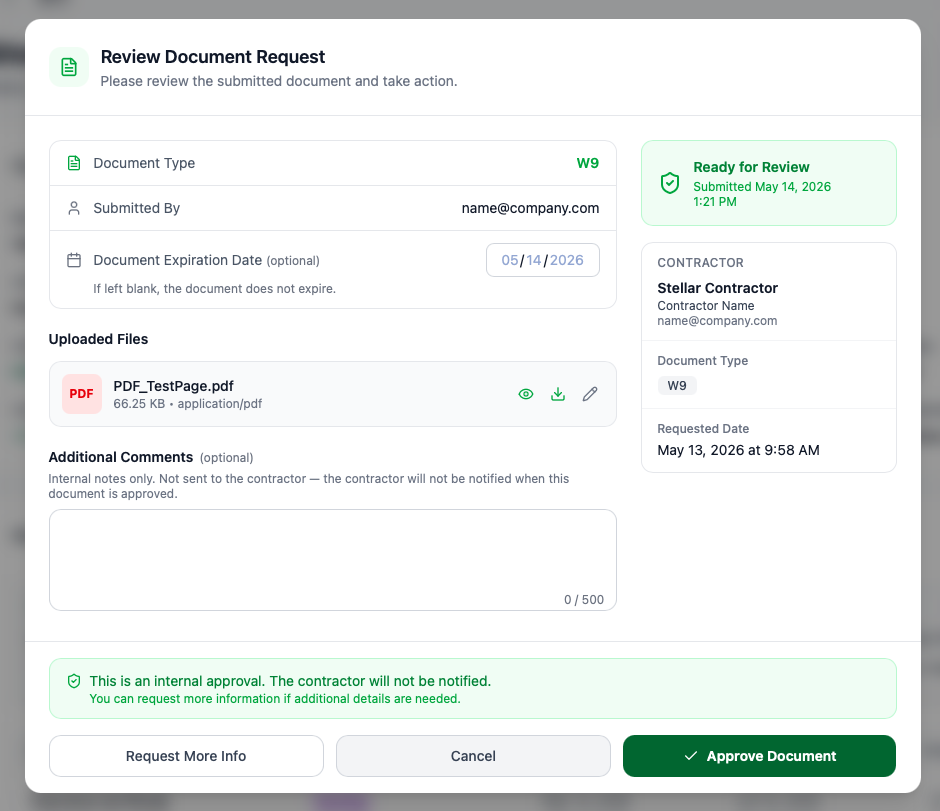Click the 'Internal notes only' helper text
940x811 pixels.
click(308, 486)
